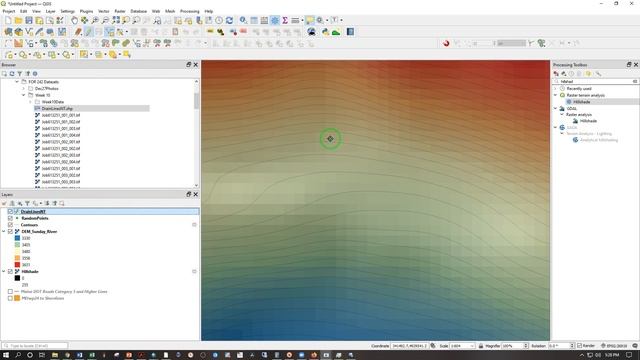640x360 pixels.
Task: Open the messages log speech-bubble icon
Action: tap(635, 346)
